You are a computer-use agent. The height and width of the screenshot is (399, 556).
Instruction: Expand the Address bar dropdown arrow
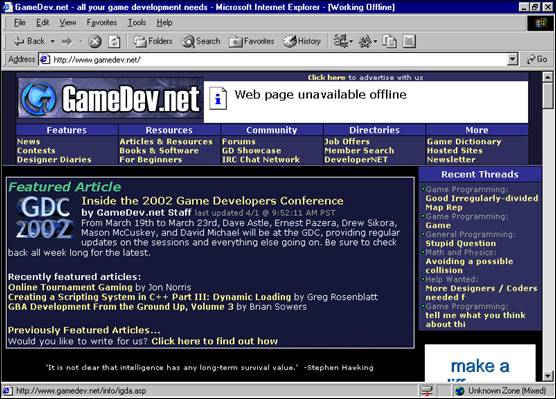coord(512,59)
